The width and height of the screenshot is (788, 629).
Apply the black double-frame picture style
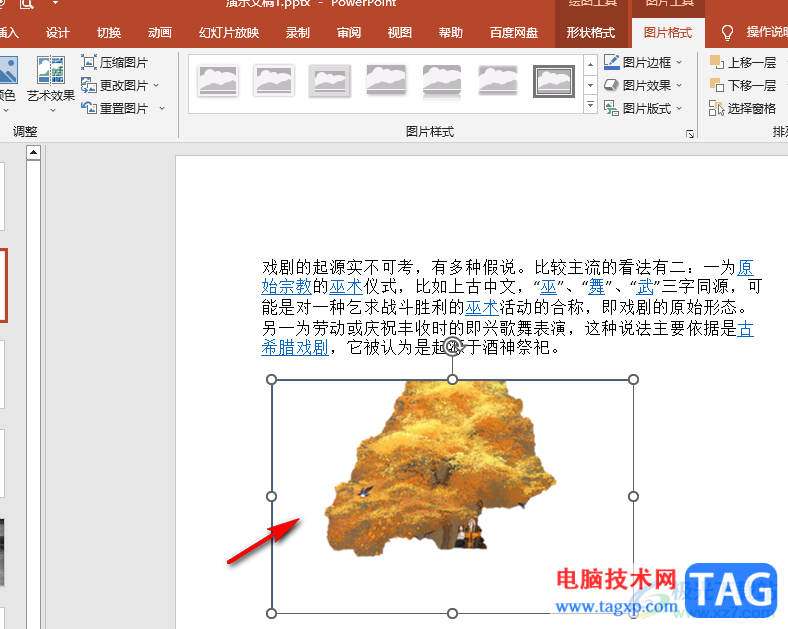[554, 81]
